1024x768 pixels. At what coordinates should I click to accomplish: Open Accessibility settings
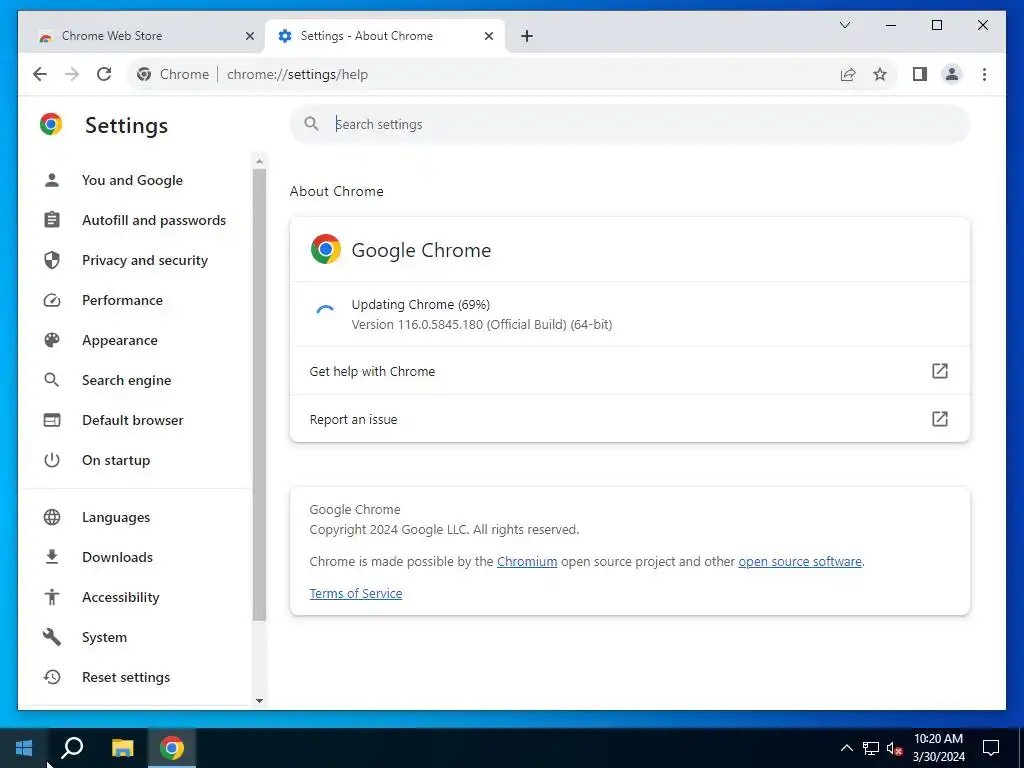(120, 597)
